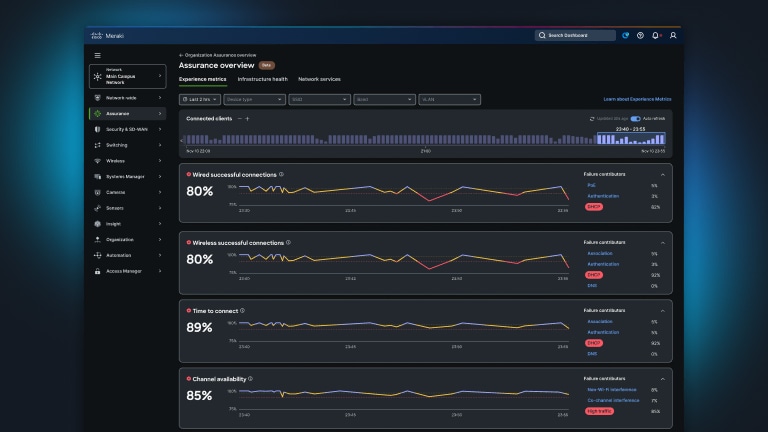This screenshot has height=432, width=768.
Task: Click the Access Manager lock icon
Action: pyautogui.click(x=97, y=271)
